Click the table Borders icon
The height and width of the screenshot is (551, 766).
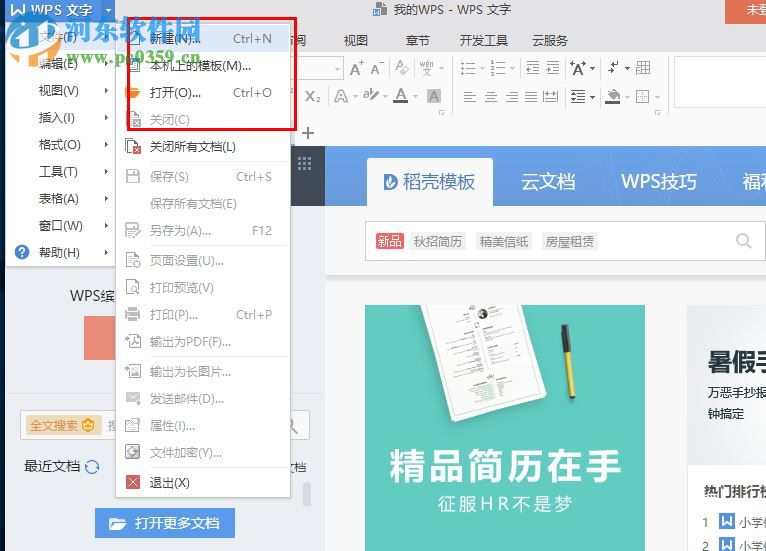[642, 97]
